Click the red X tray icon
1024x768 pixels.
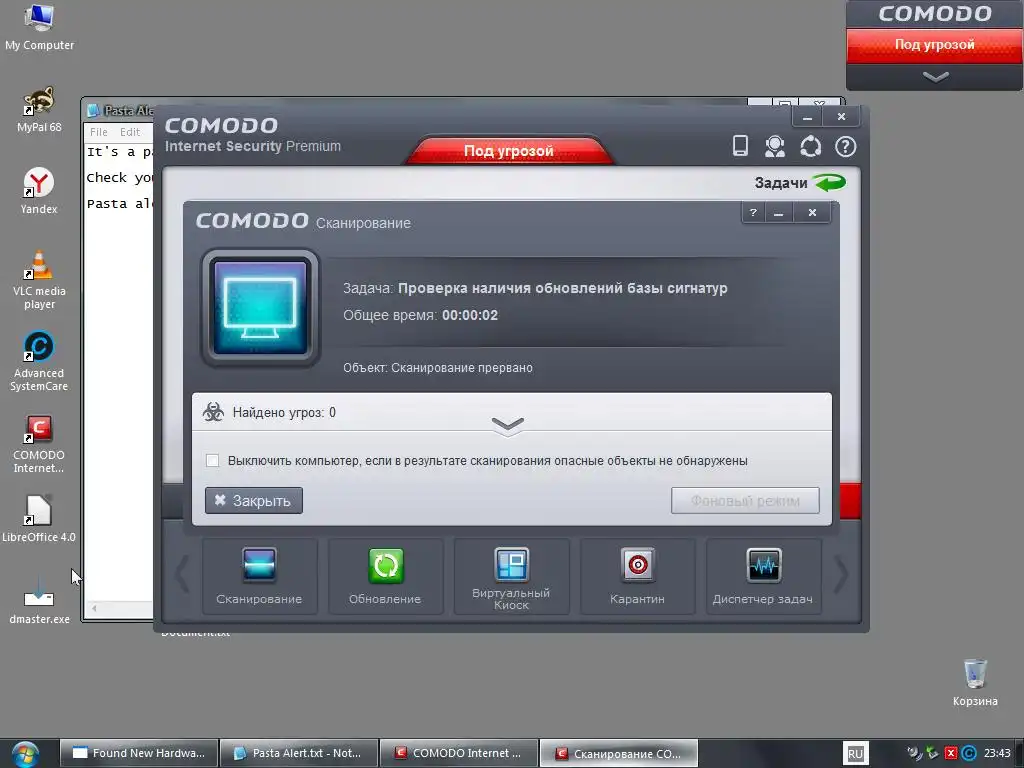coord(951,753)
